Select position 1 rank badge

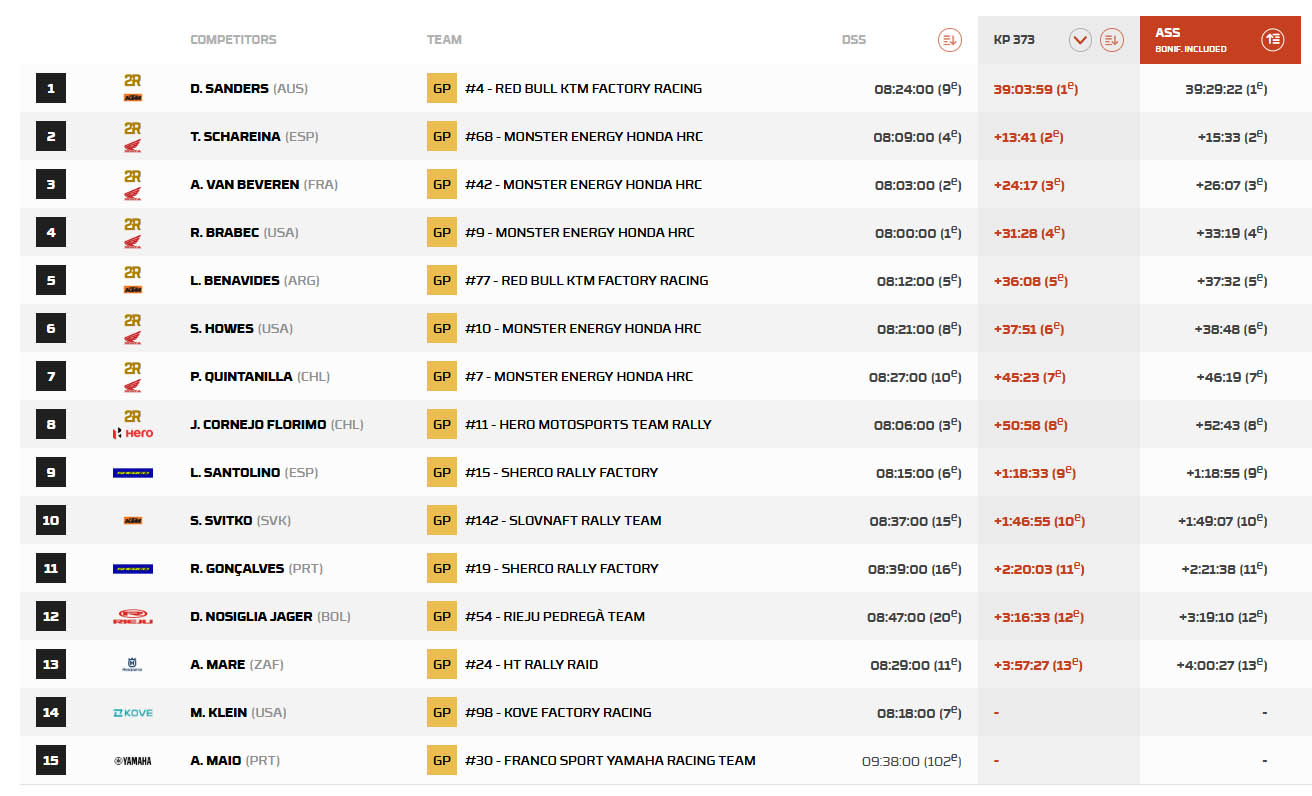coord(51,88)
